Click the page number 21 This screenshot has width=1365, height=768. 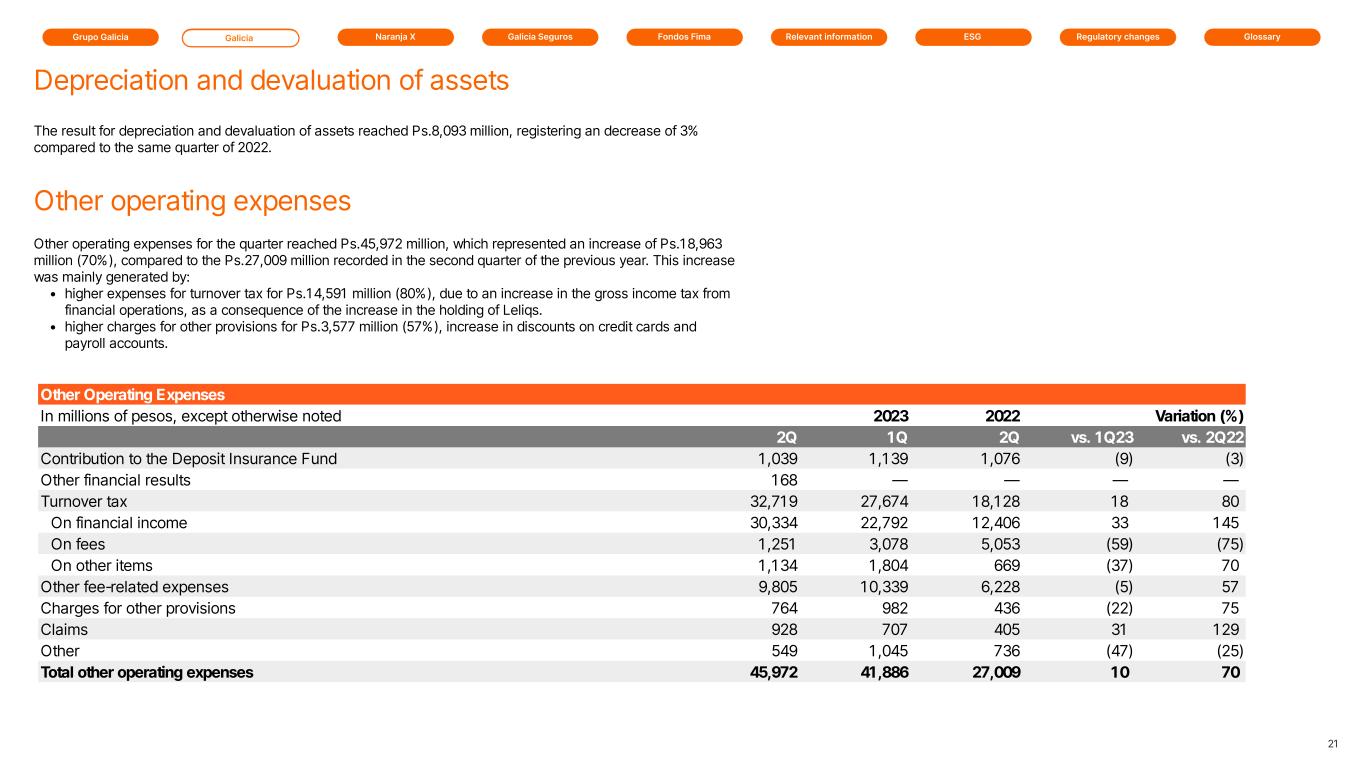[x=1332, y=743]
